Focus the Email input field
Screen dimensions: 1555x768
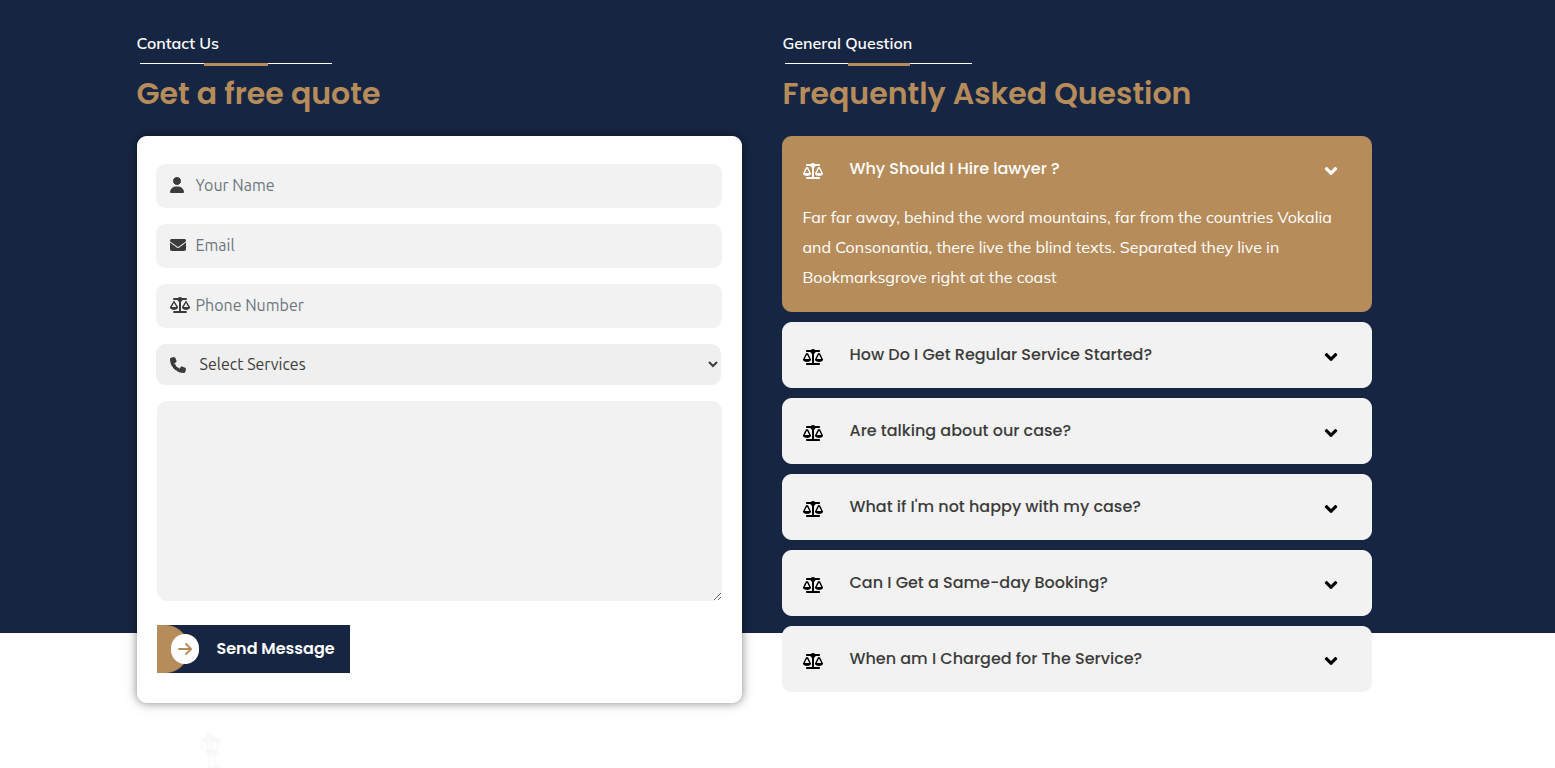439,246
